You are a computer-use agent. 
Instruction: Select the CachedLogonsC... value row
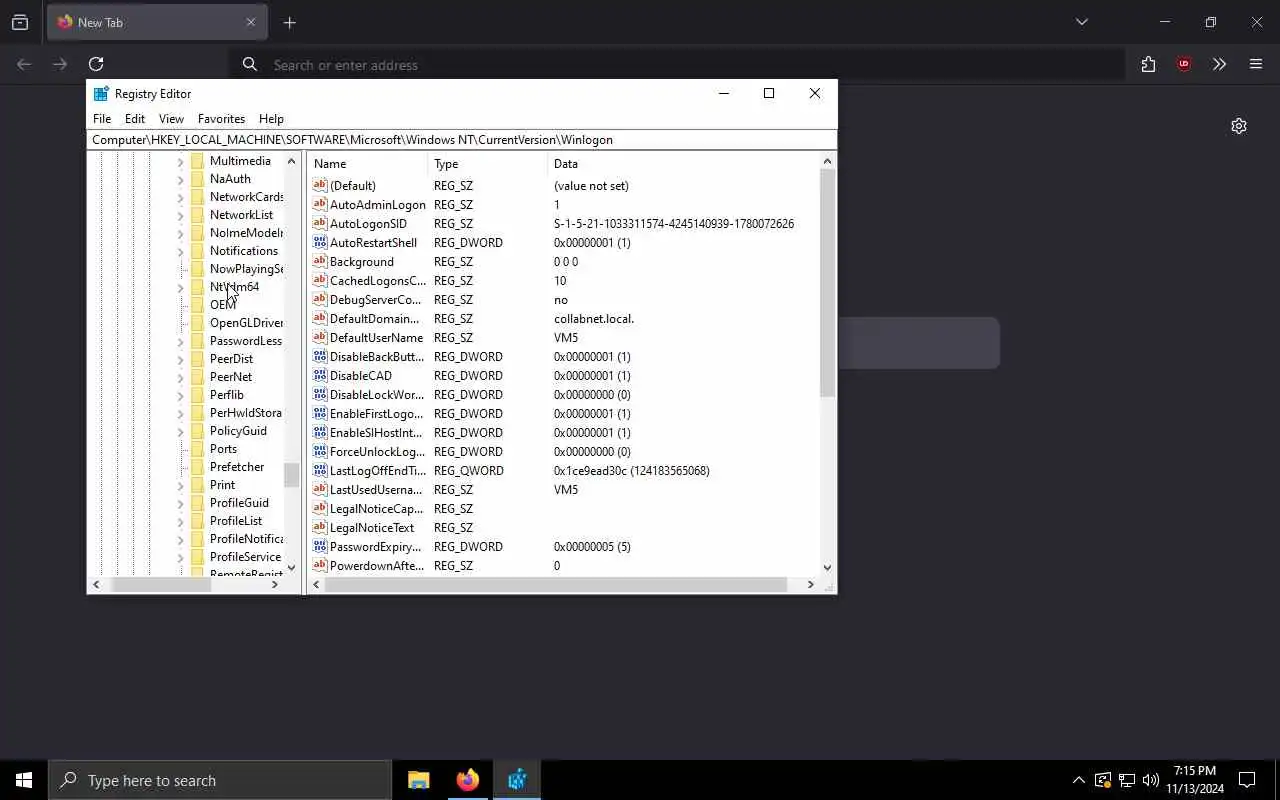pos(564,281)
